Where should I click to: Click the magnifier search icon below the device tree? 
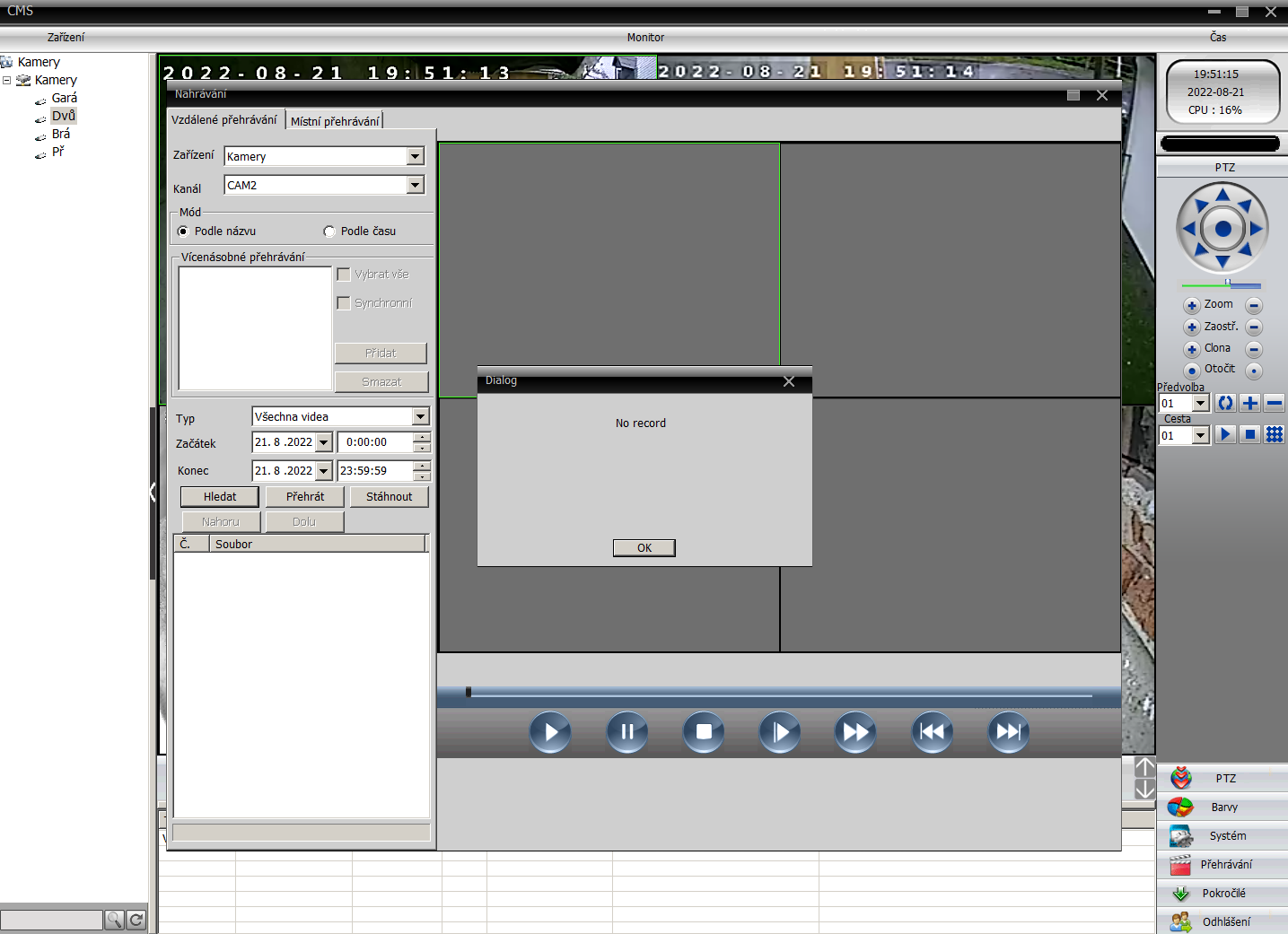click(x=114, y=920)
